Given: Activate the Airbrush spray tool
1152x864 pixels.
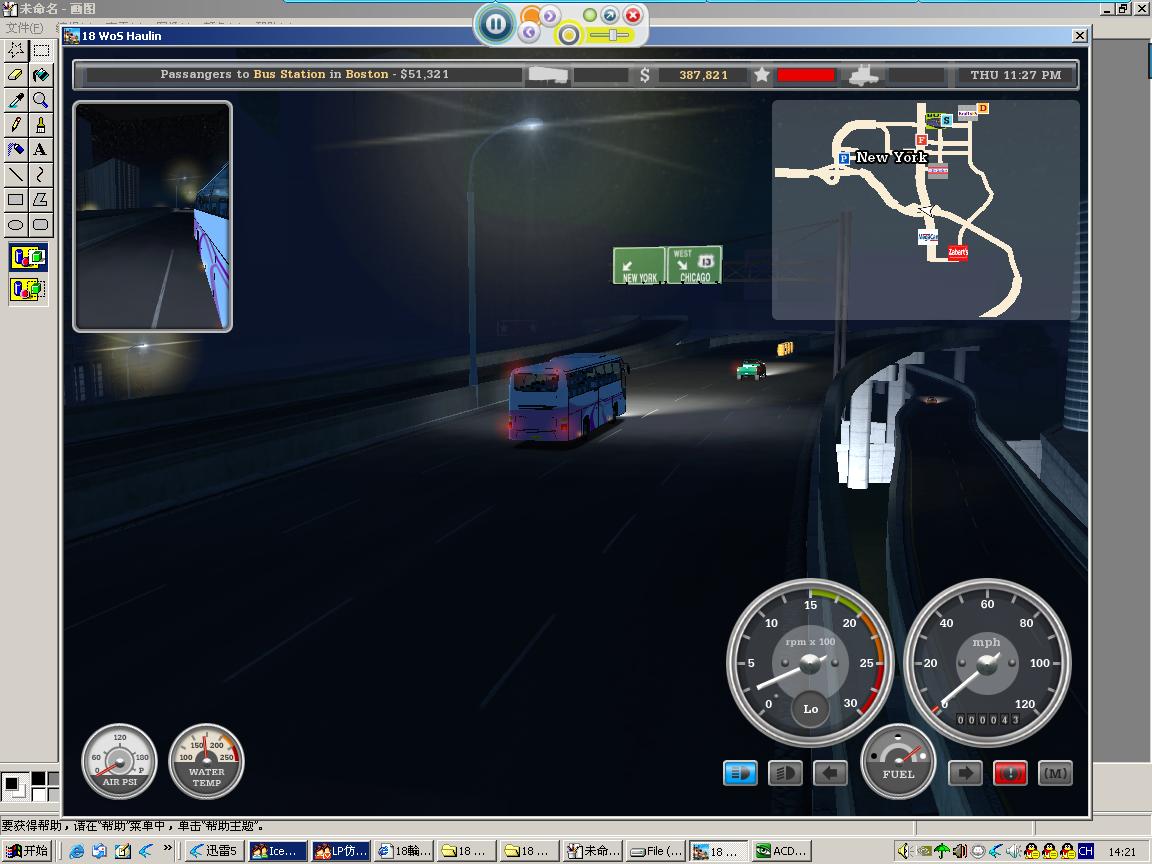Looking at the screenshot, I should (x=15, y=149).
